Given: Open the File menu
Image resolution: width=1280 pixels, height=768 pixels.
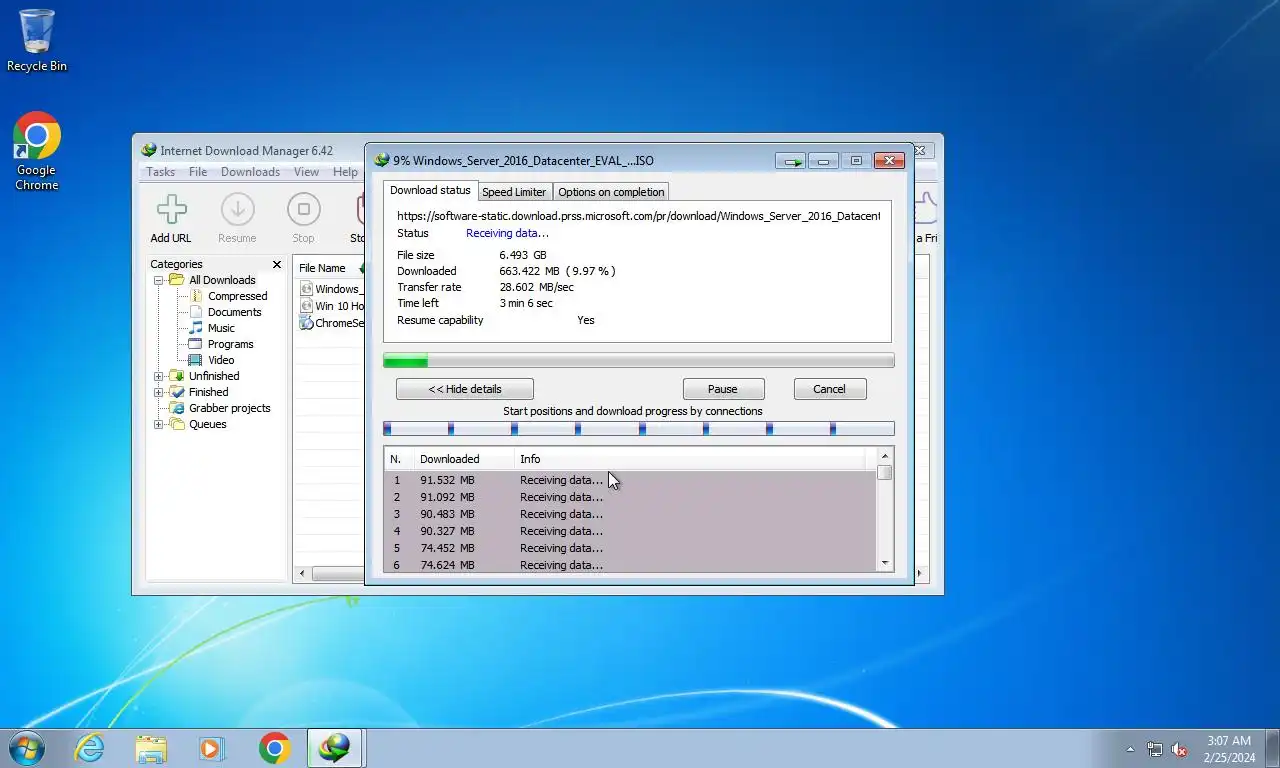Looking at the screenshot, I should (x=198, y=172).
